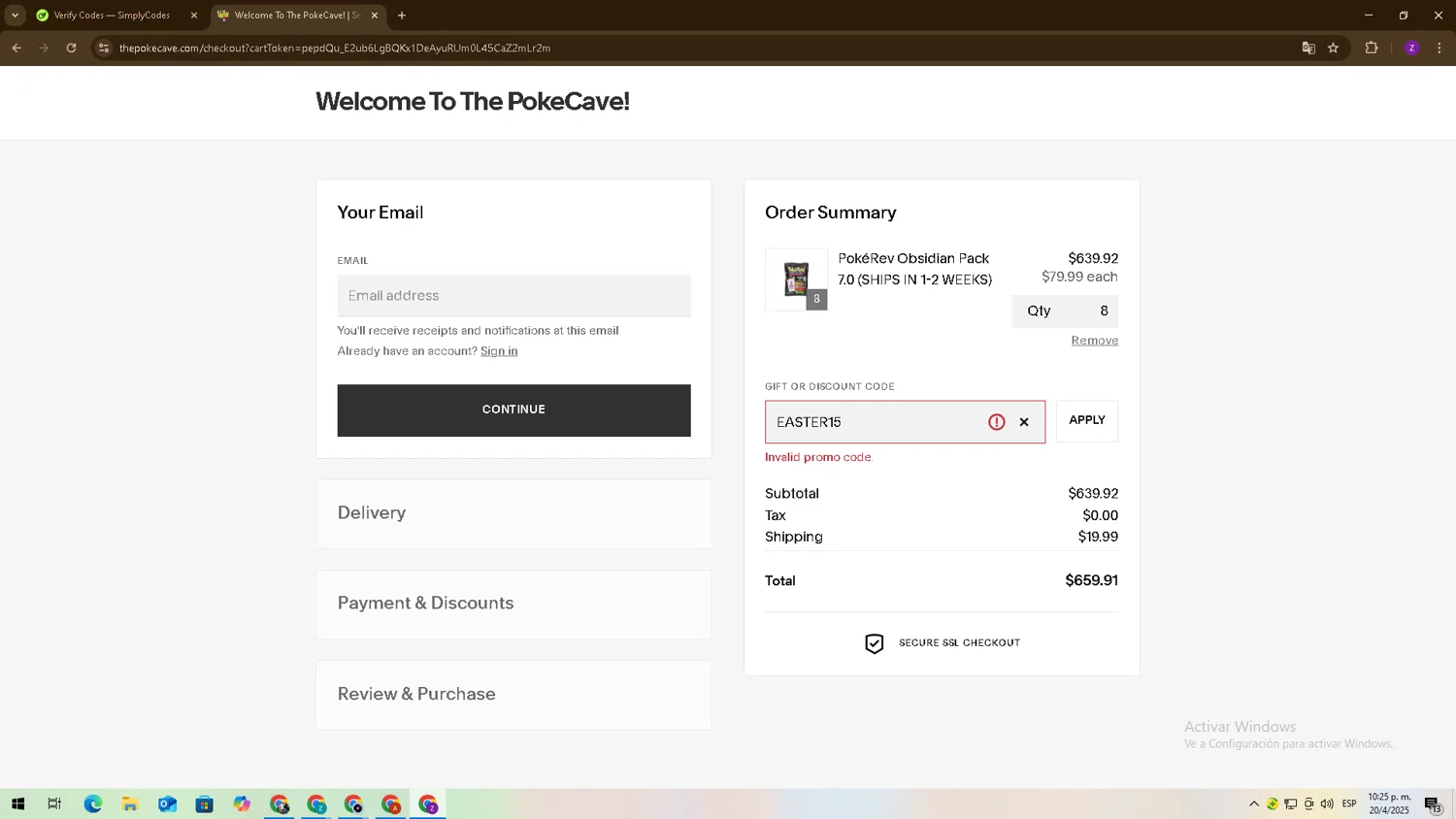Open the notification center icon
This screenshot has width=1456, height=819.
click(x=1433, y=803)
